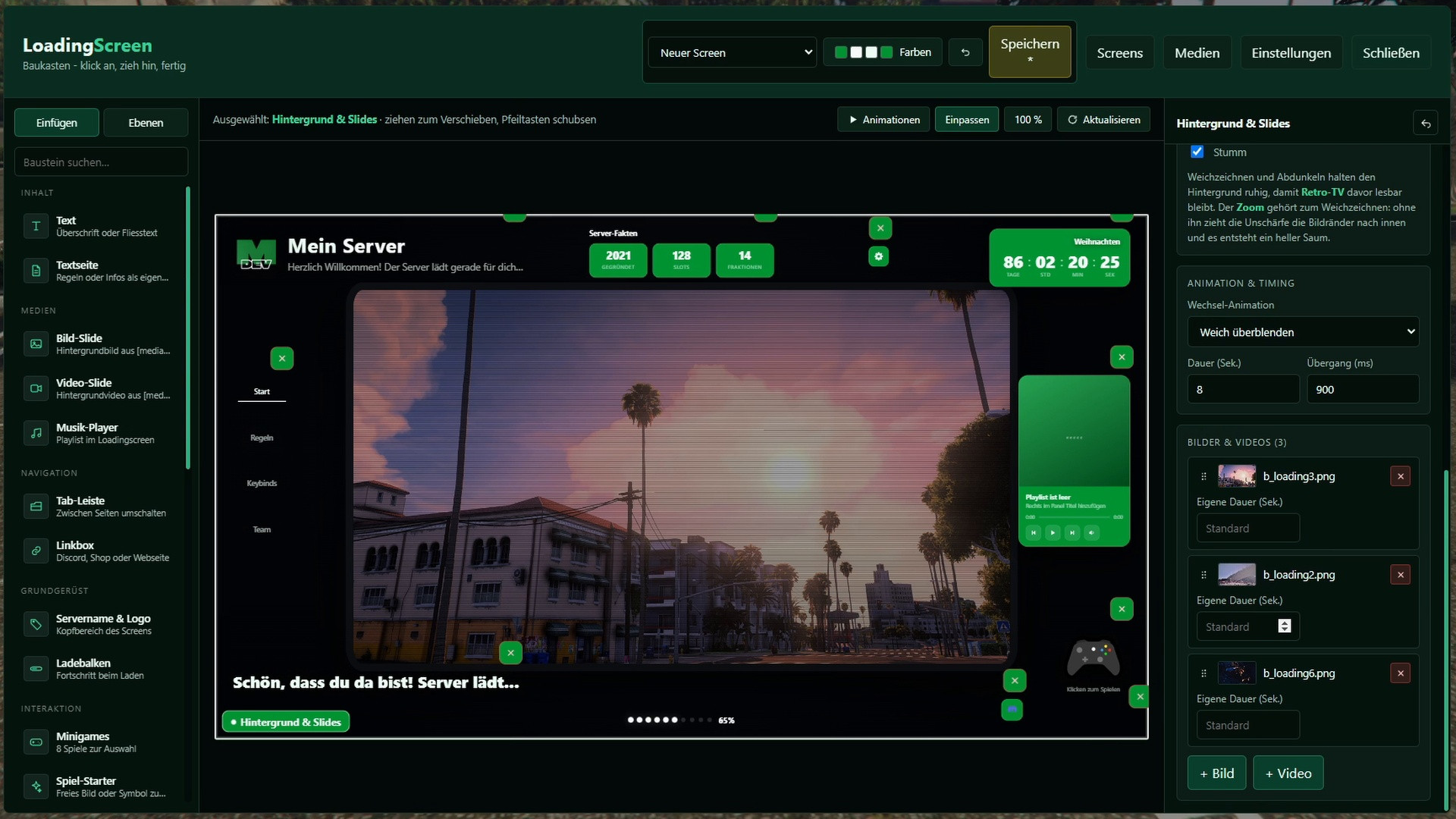Viewport: 1456px width, 819px height.
Task: Click the Tab-Leiste icon
Action: (x=36, y=506)
